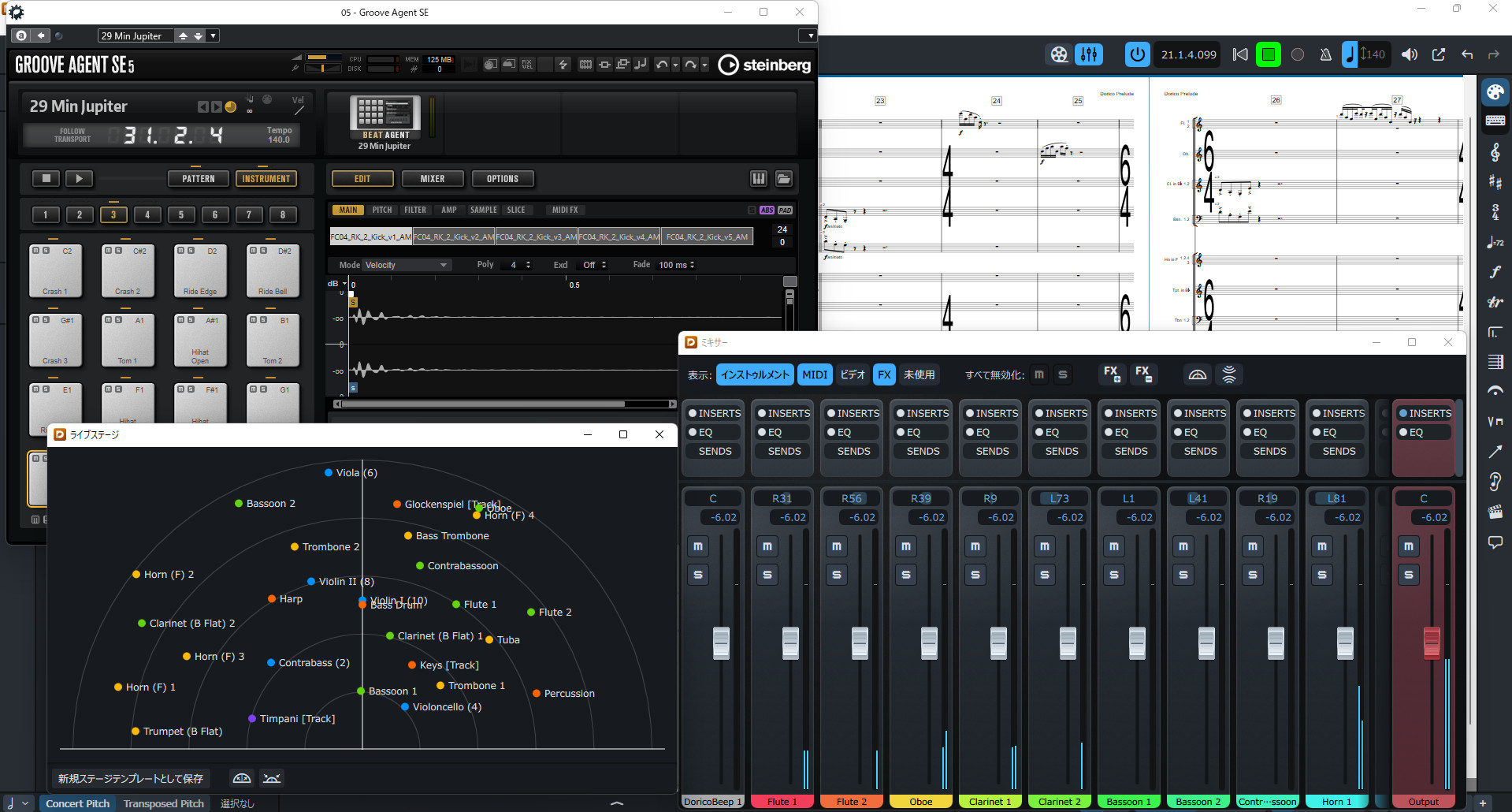1512x812 pixels.
Task: Select pad group 5
Action: pos(181,214)
